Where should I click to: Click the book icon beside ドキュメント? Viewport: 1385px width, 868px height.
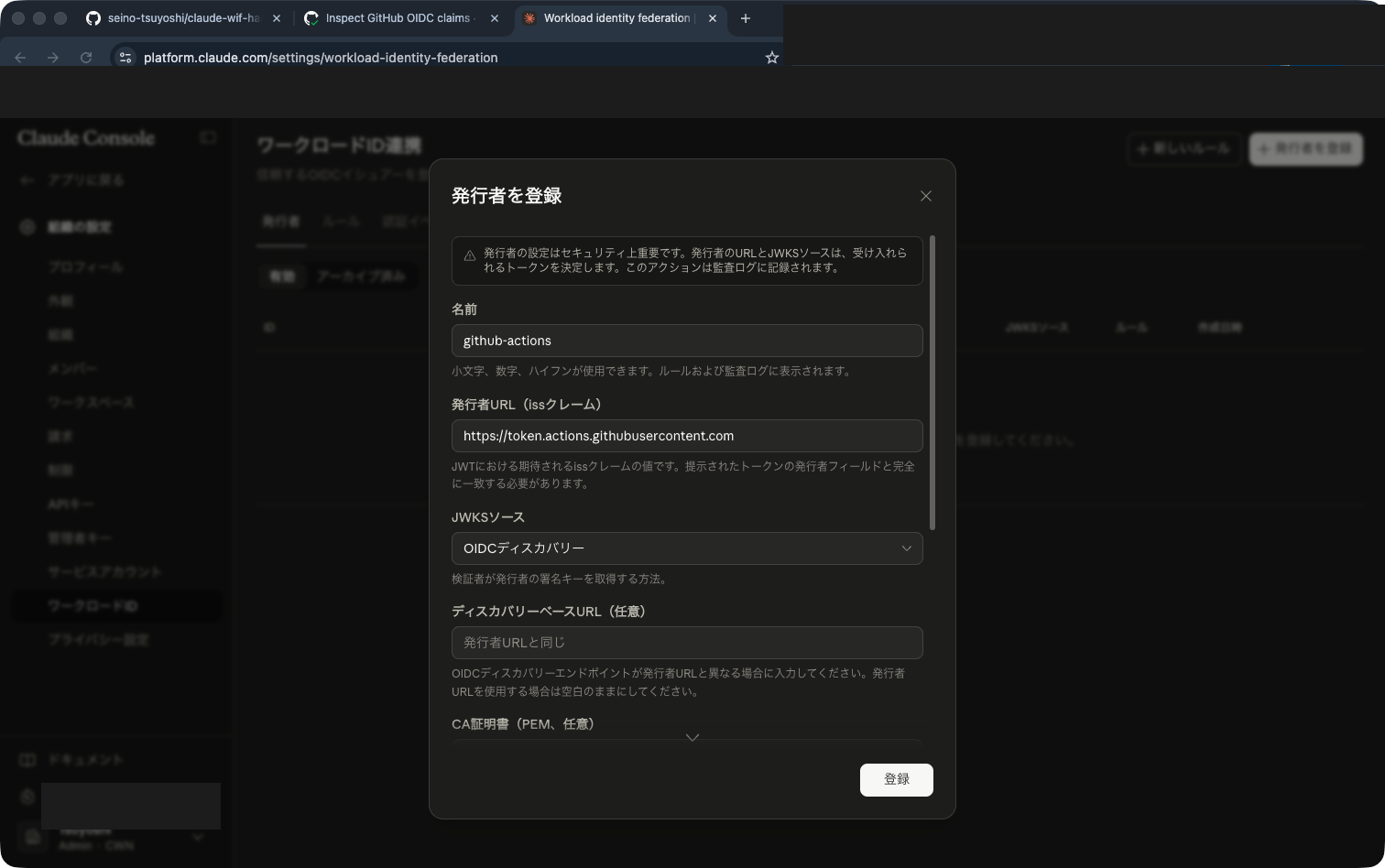coord(27,760)
